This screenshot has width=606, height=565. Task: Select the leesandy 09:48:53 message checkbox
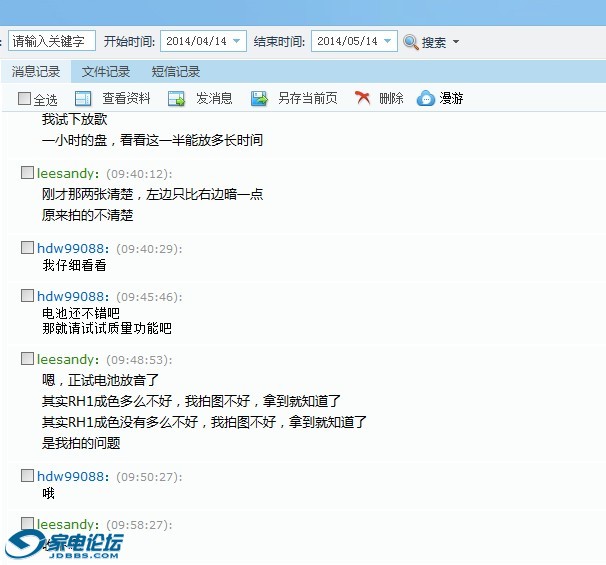click(28, 358)
